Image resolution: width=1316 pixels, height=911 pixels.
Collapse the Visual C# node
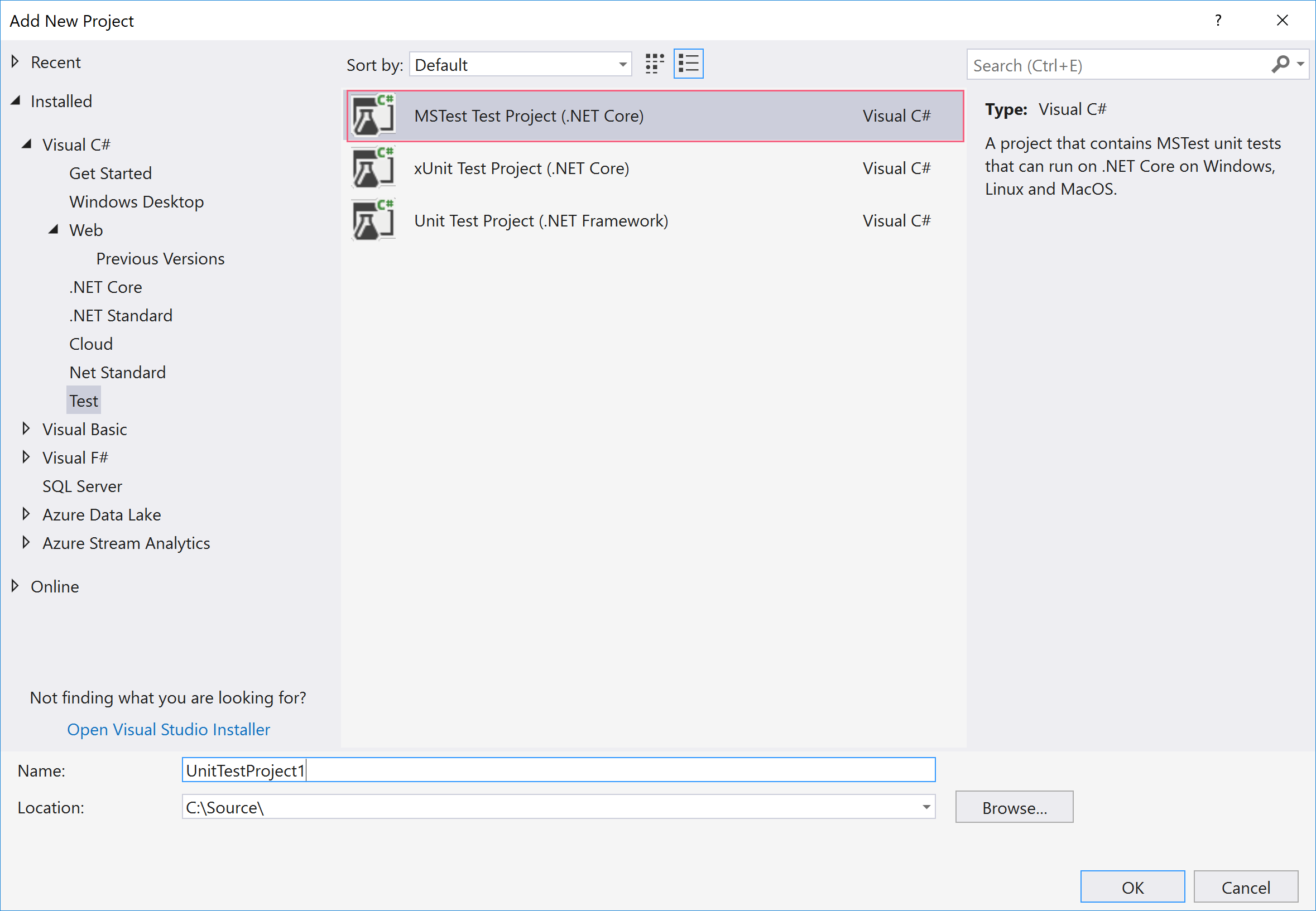26,144
